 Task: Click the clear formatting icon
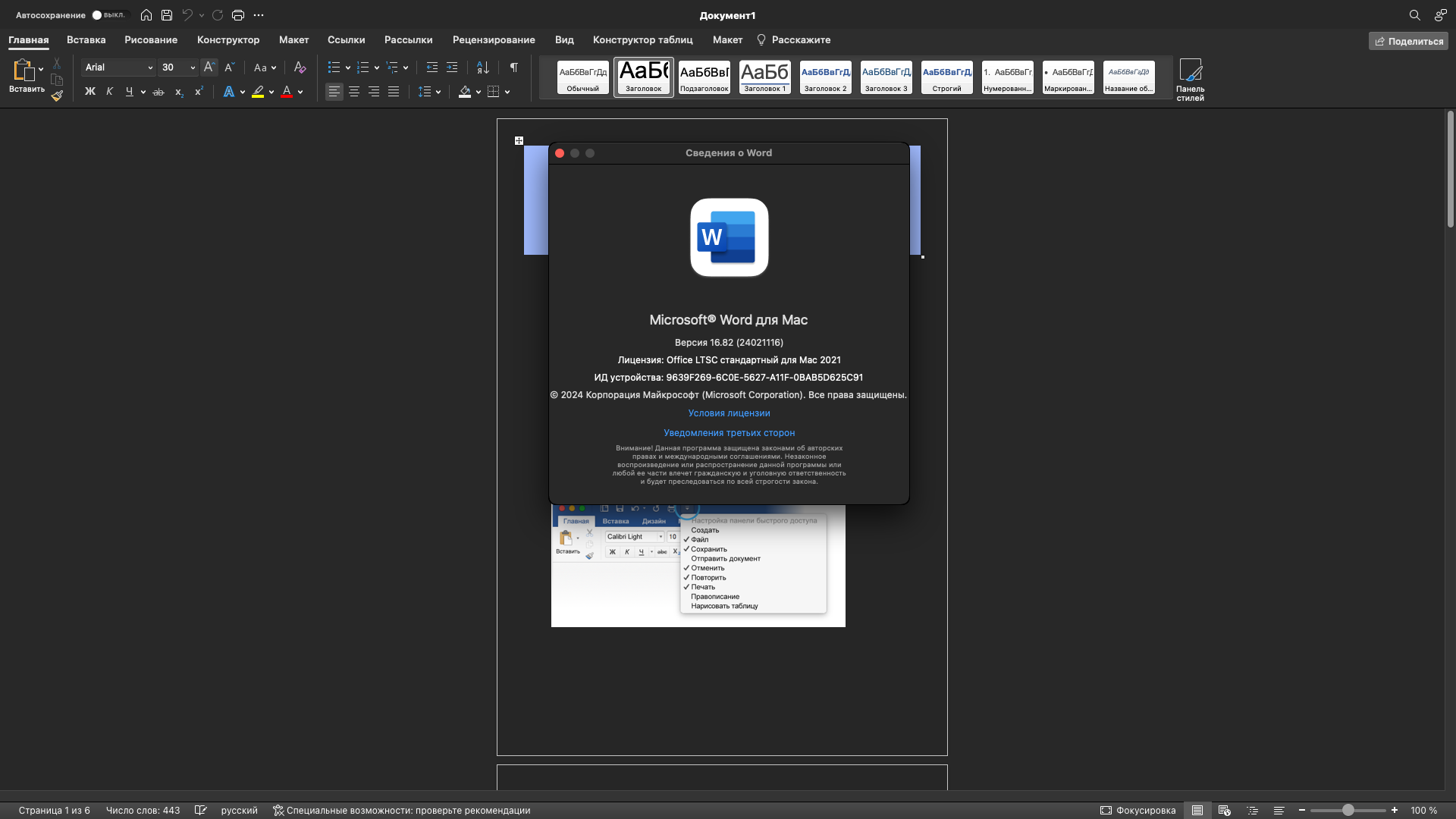300,67
